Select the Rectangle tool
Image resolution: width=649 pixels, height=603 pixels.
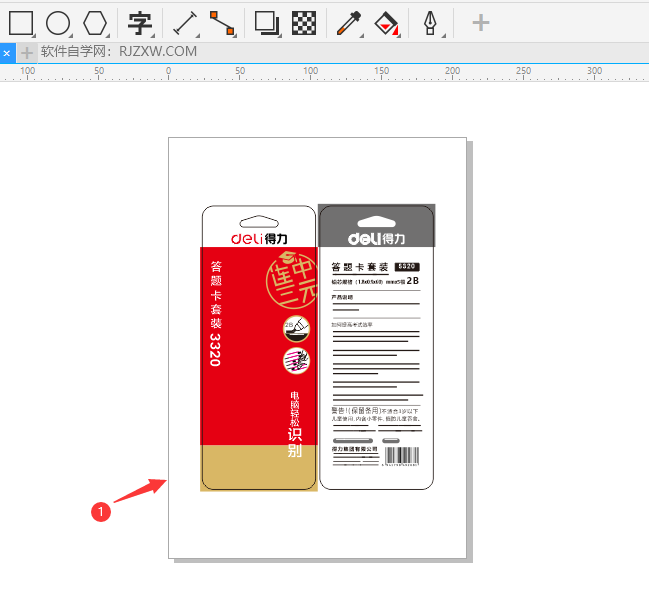pos(21,23)
